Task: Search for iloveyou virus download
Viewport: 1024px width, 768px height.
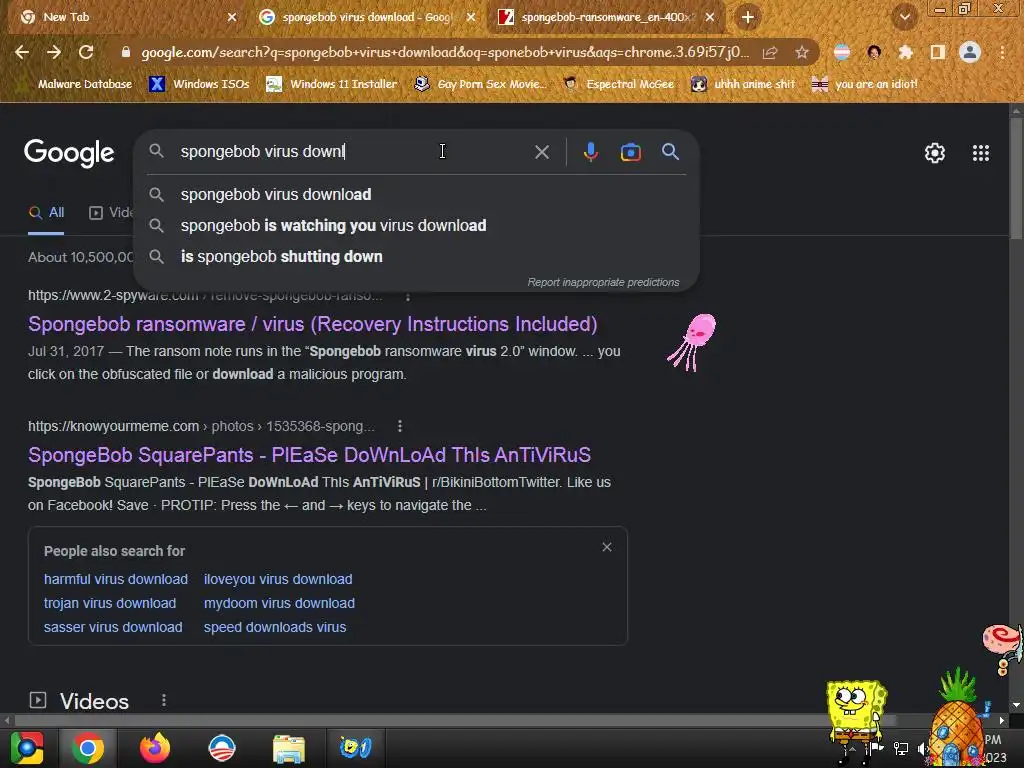Action: [x=278, y=579]
